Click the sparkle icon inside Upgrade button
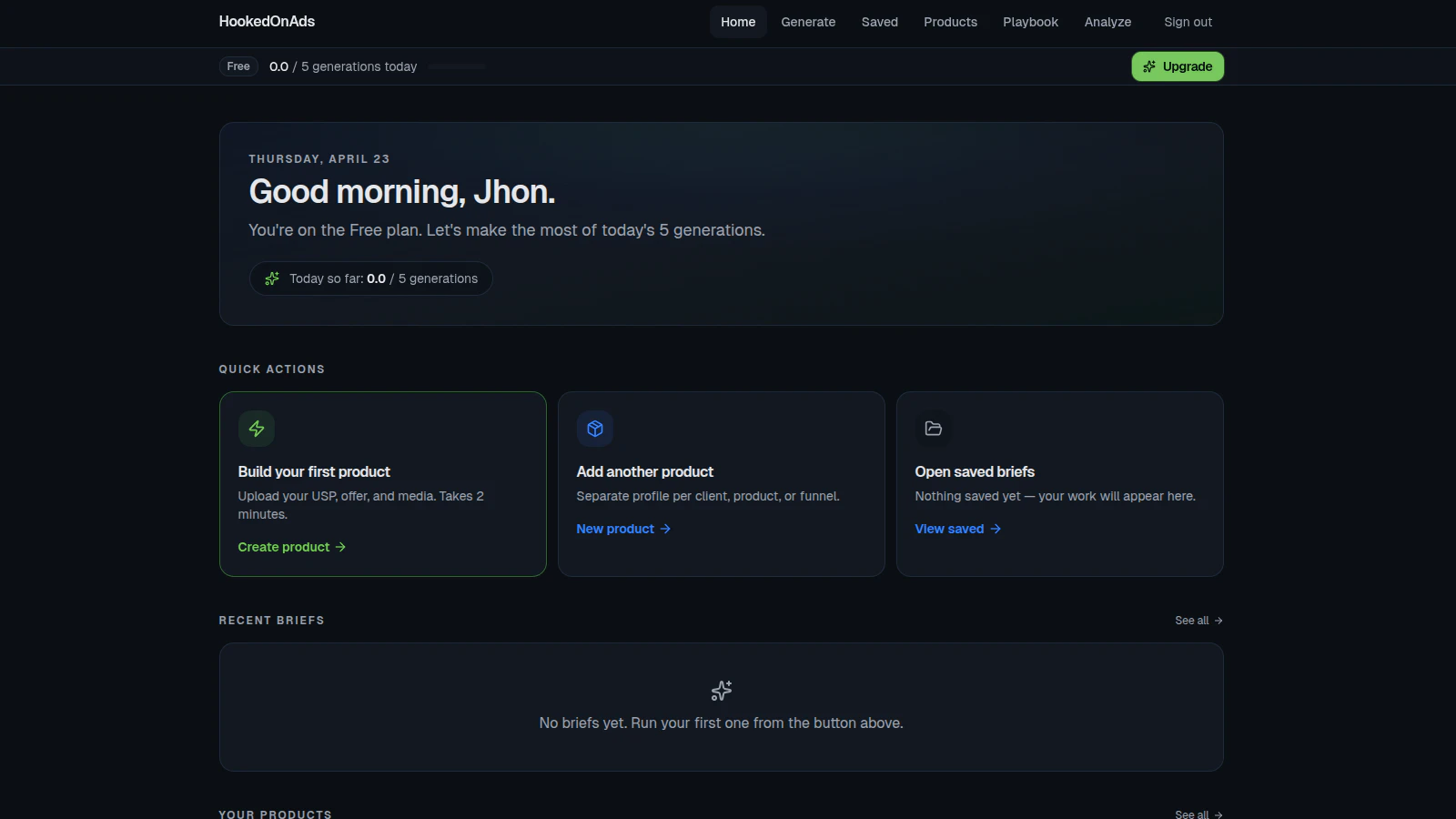 pos(1149,66)
